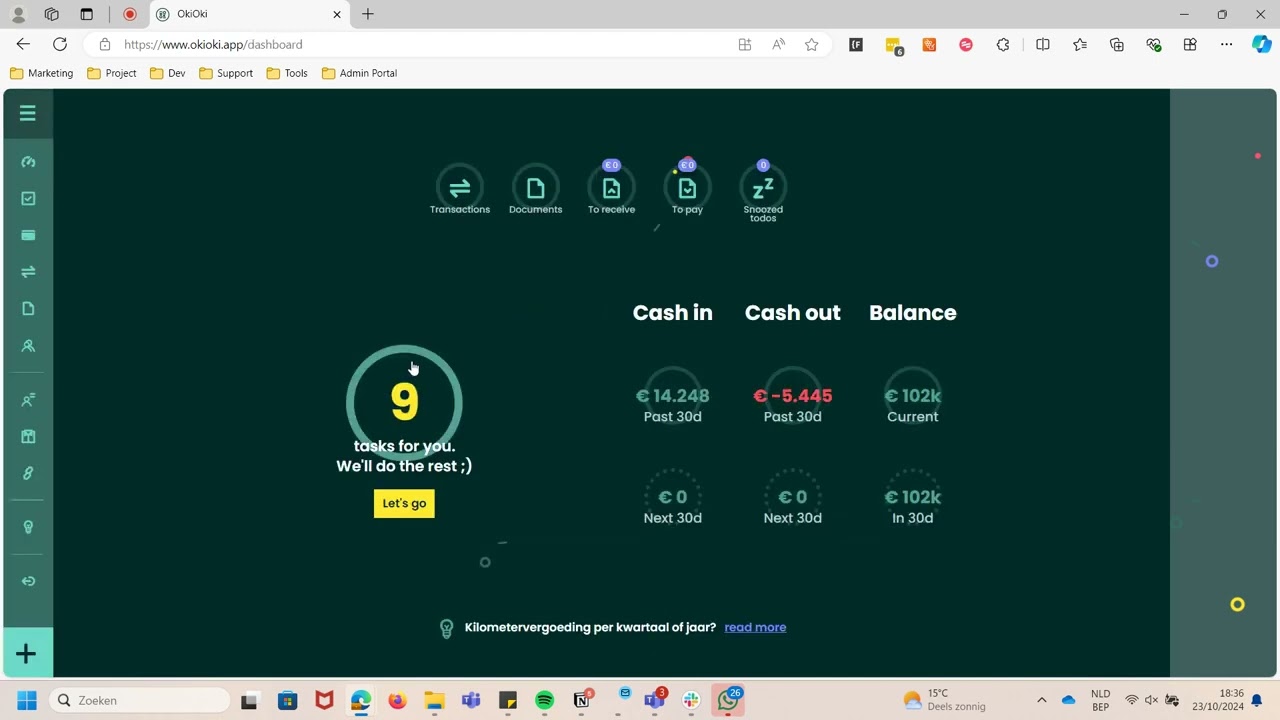
Task: Open the Marketing bookmarks folder
Action: tap(41, 73)
